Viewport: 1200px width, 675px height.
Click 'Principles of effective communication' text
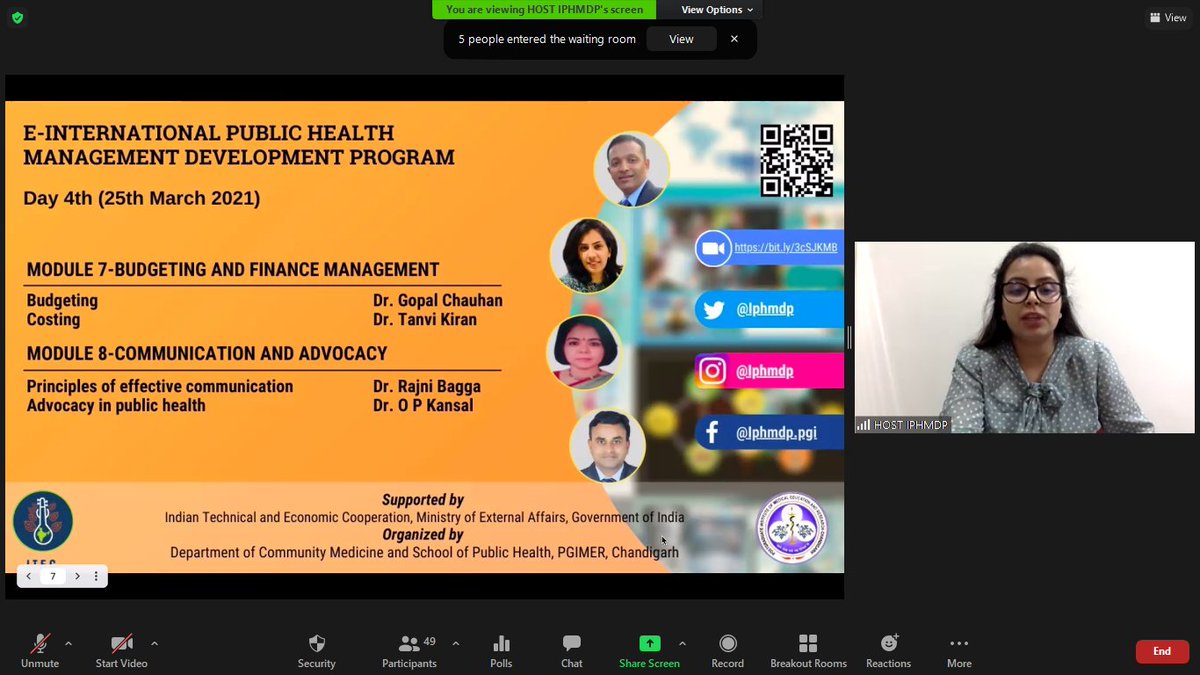[x=160, y=386]
